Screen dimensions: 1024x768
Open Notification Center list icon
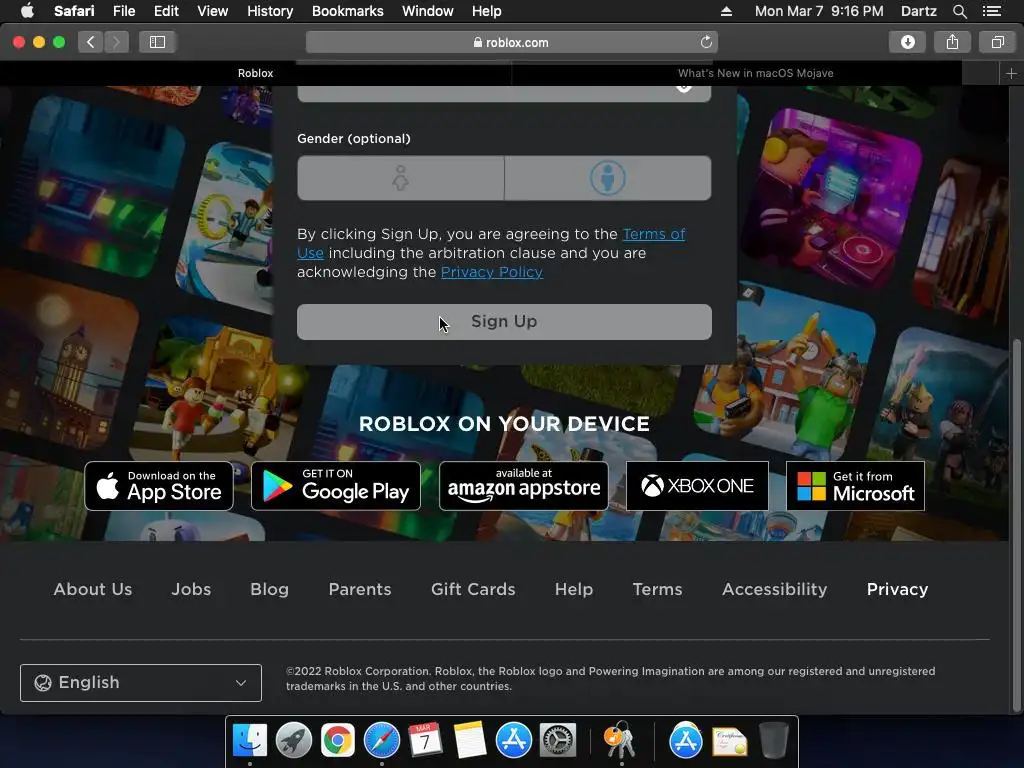[x=992, y=11]
